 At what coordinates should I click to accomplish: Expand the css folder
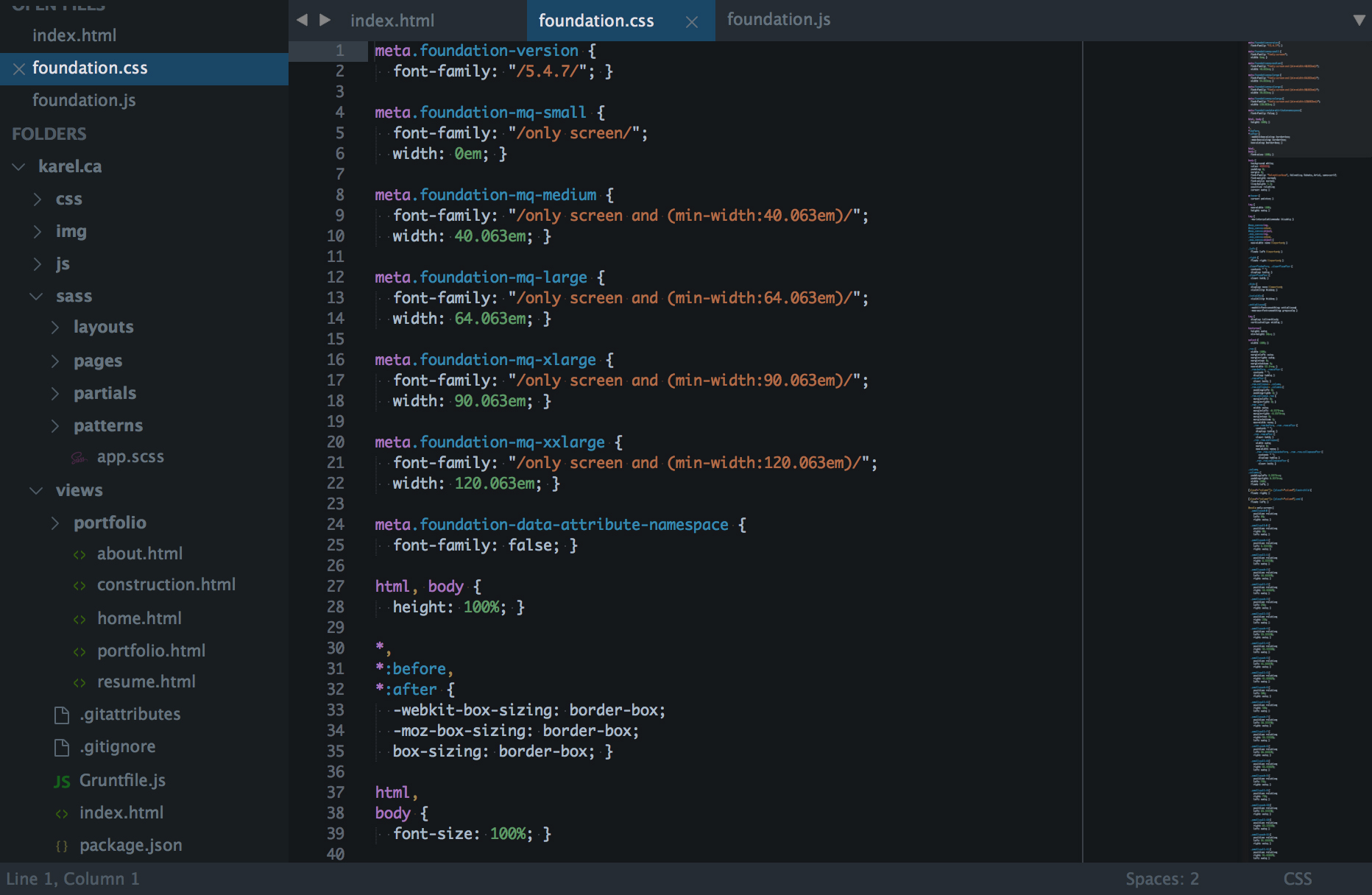click(x=37, y=199)
